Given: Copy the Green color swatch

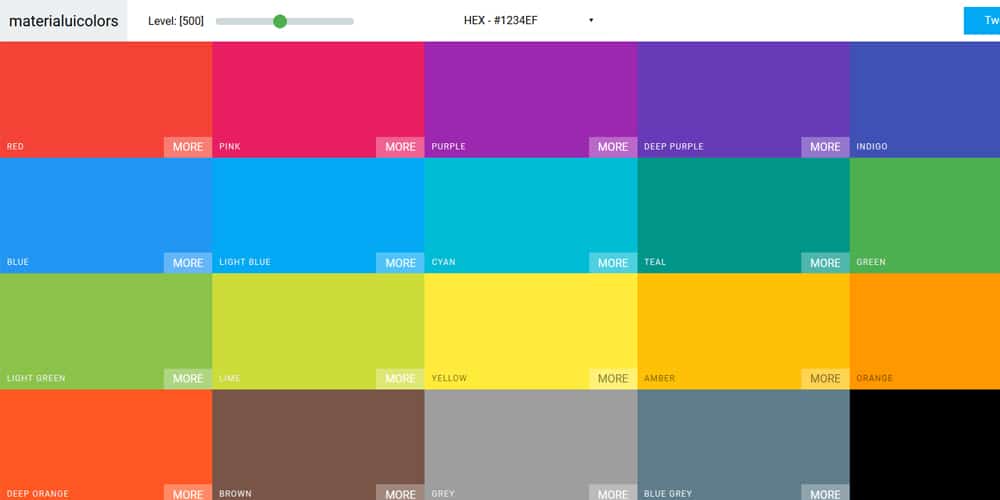Looking at the screenshot, I should [925, 216].
